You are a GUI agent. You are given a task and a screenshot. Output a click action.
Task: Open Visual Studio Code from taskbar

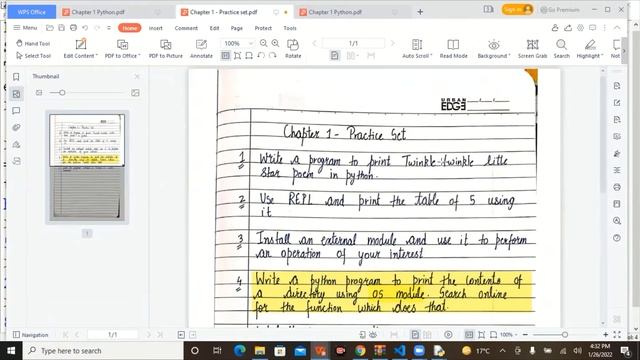coord(400,351)
